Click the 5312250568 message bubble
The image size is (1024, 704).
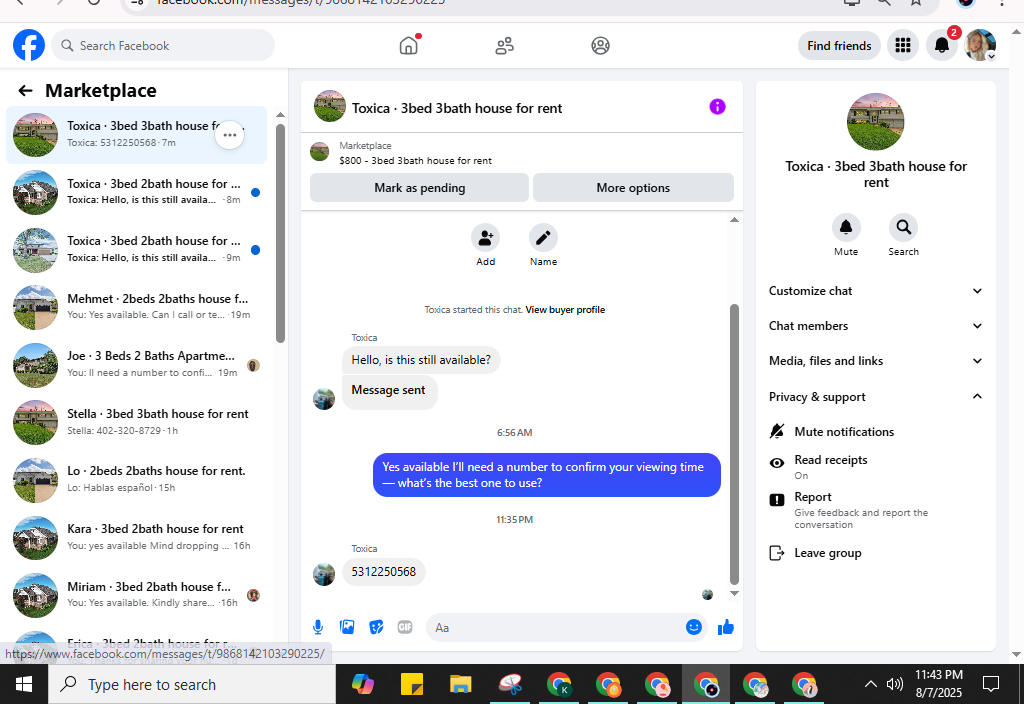383,572
